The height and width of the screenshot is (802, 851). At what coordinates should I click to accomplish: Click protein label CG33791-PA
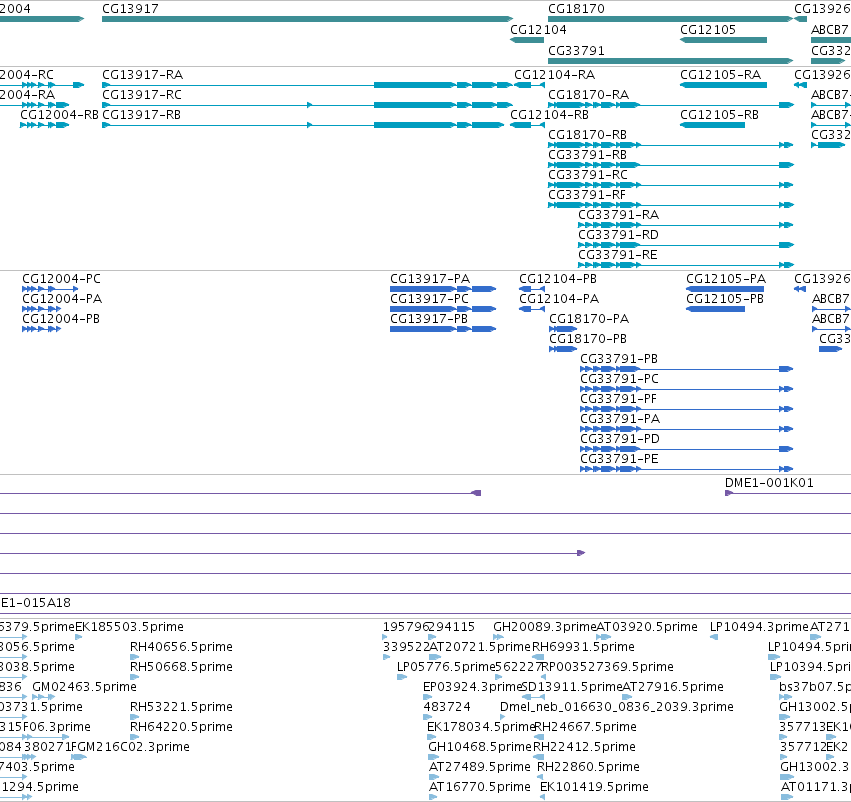coord(620,418)
